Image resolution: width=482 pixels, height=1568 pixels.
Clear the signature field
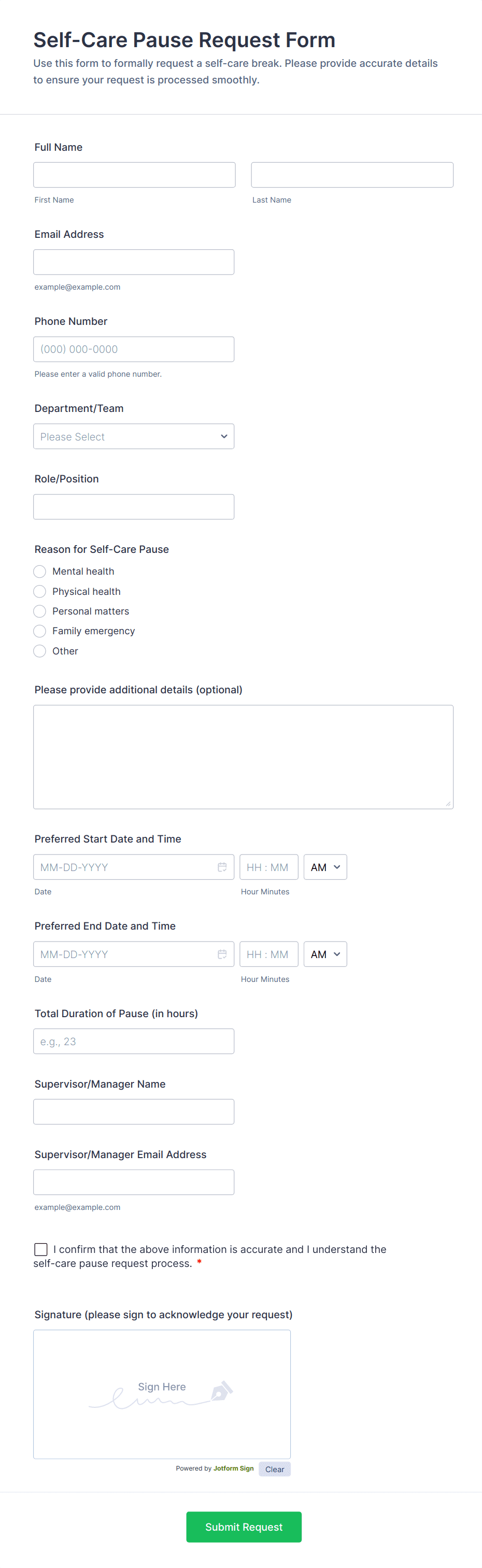(x=275, y=1469)
